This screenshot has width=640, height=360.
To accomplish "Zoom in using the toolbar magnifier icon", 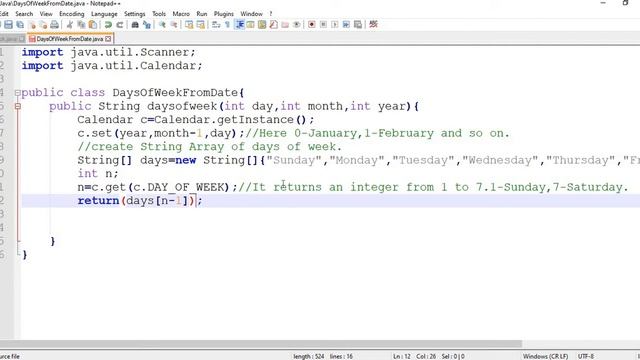I will (x=162, y=24).
